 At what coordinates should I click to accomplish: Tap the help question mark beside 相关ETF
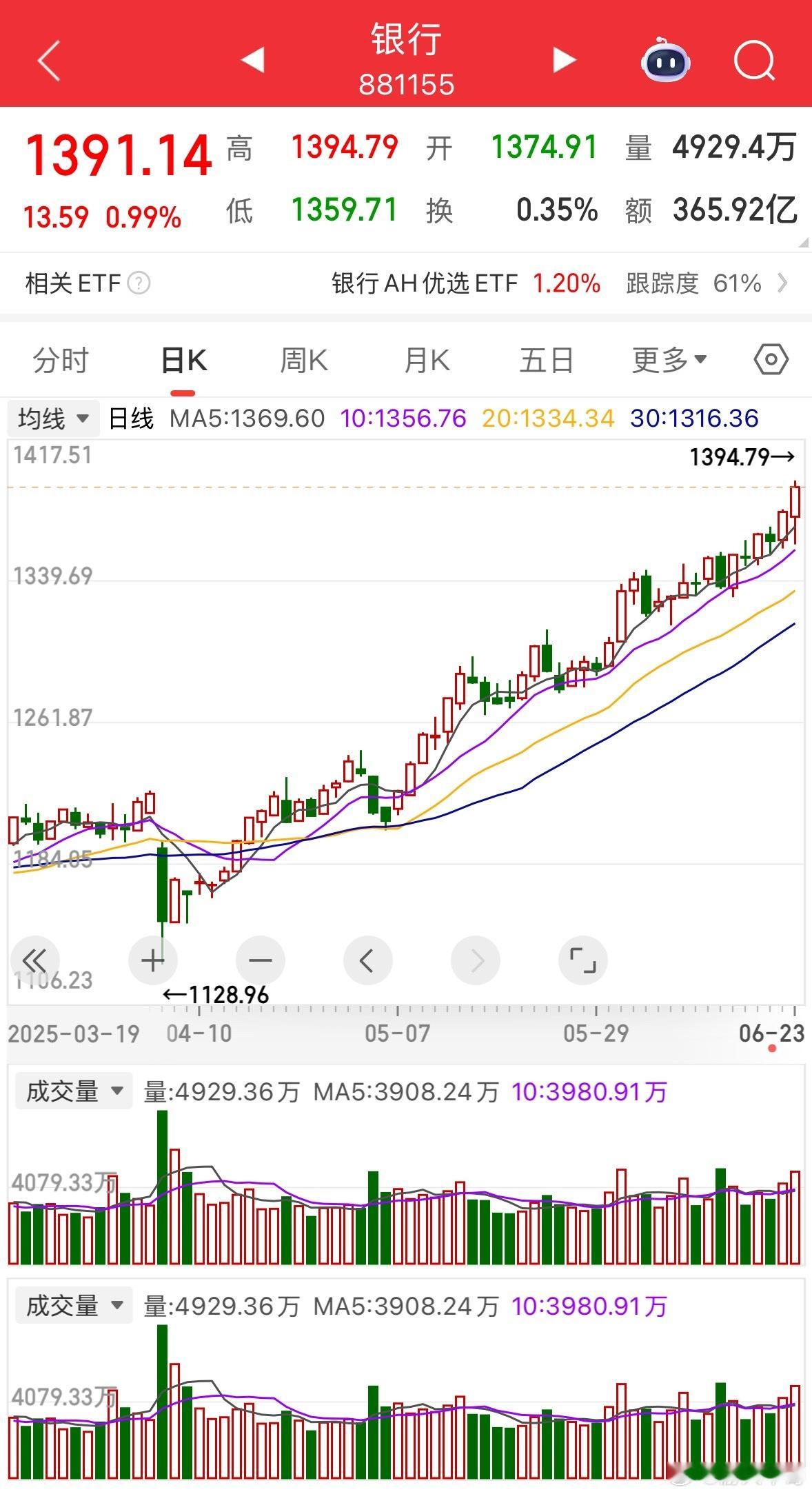pyautogui.click(x=139, y=283)
